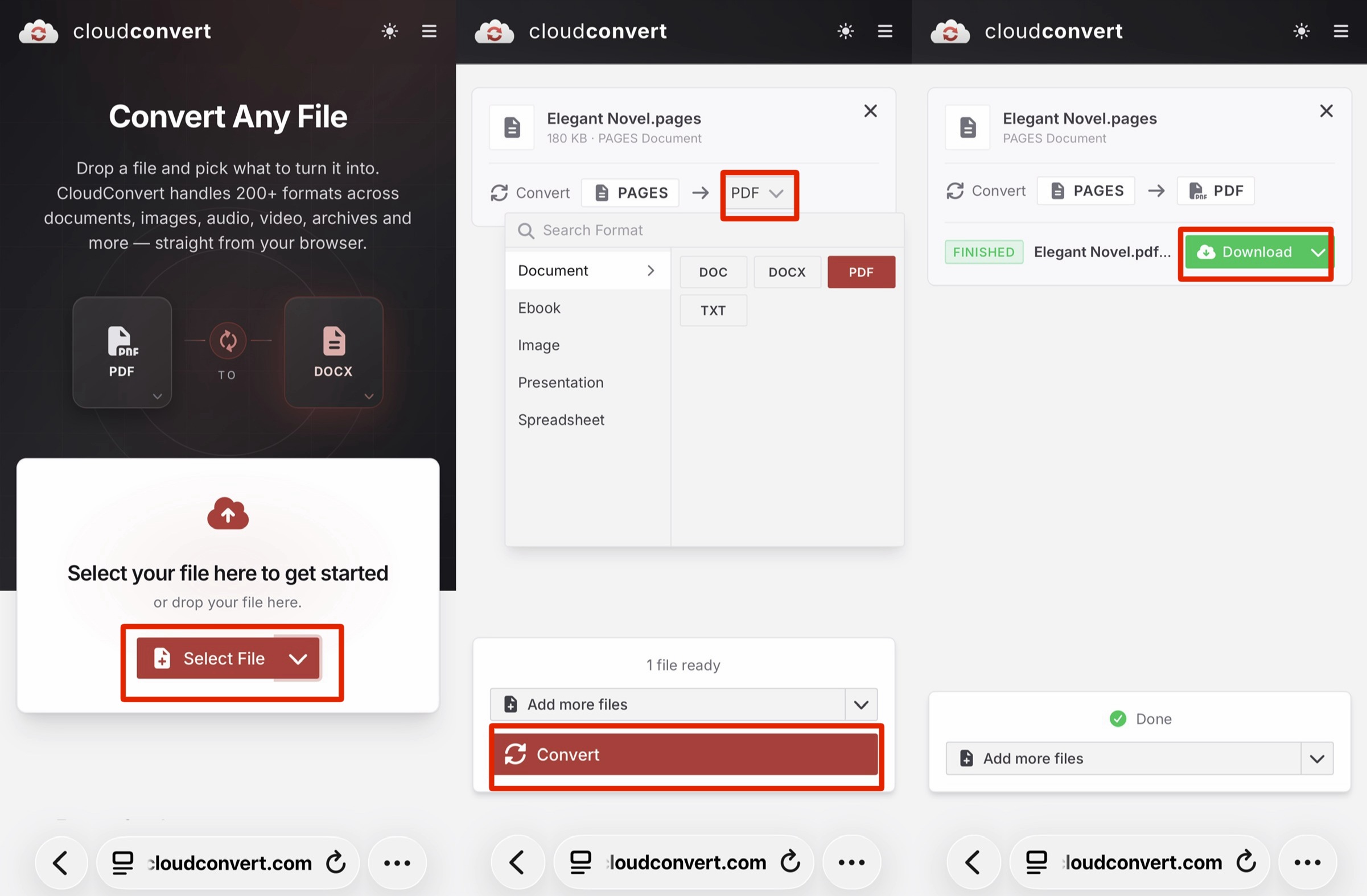Click the cloud upload icon

(x=228, y=513)
